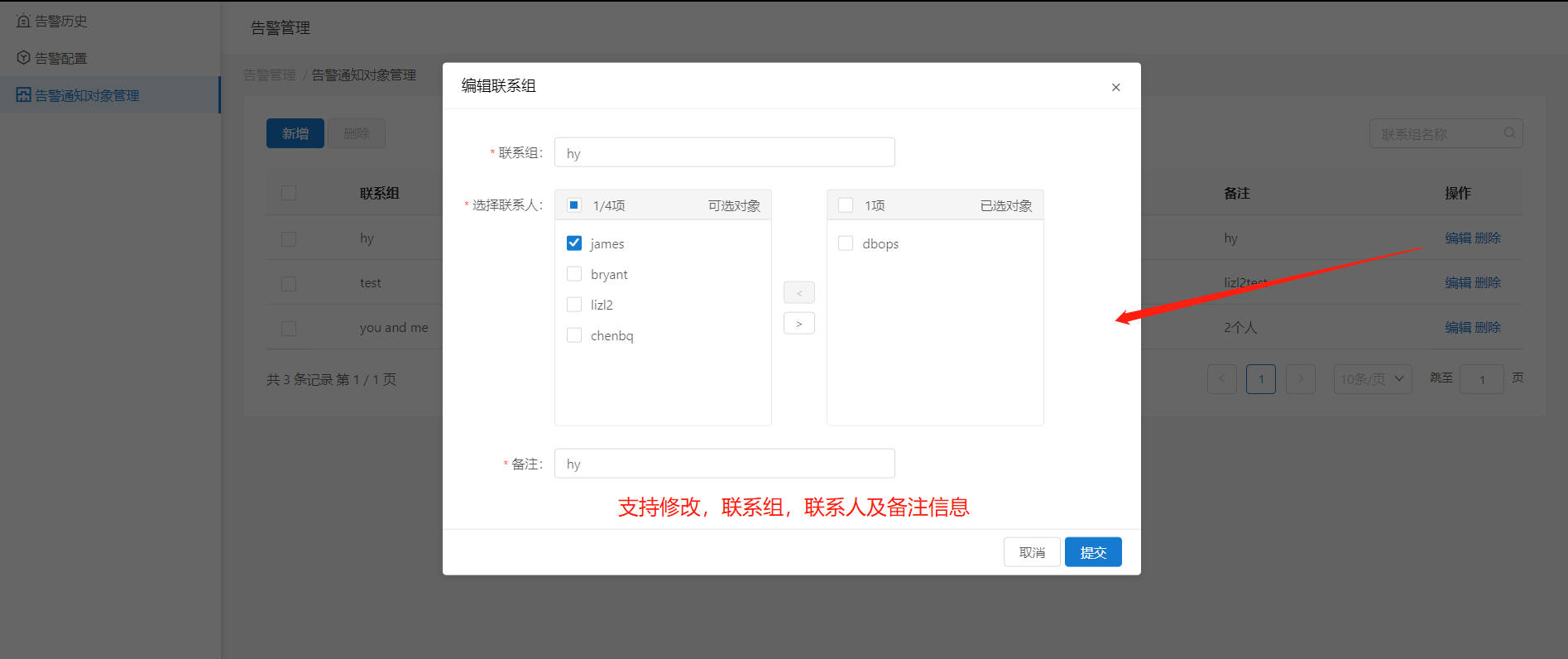This screenshot has height=659, width=1568.
Task: Toggle select-all checkbox in 可选对象 list
Action: click(574, 205)
